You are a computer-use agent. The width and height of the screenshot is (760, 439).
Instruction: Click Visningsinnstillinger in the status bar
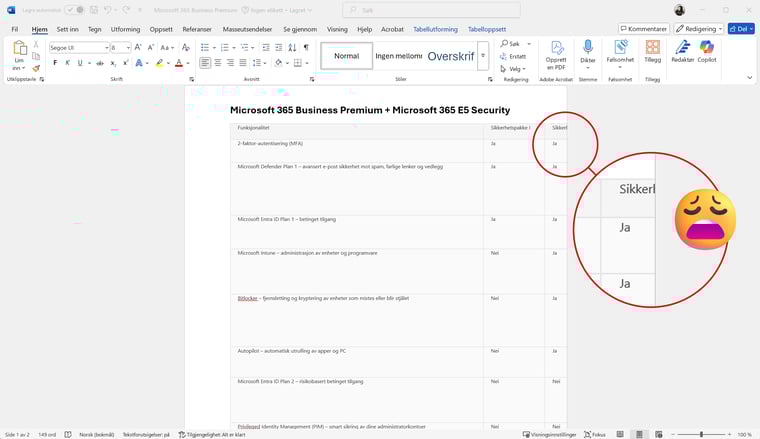point(550,435)
